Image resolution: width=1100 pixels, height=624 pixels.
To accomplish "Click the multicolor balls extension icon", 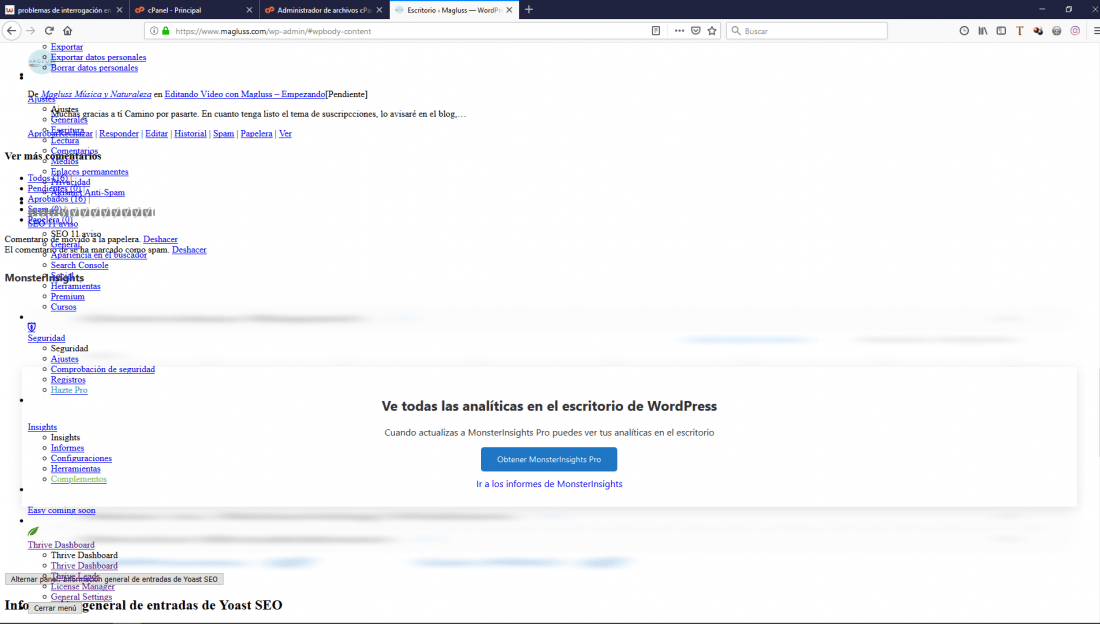I will tap(1038, 31).
